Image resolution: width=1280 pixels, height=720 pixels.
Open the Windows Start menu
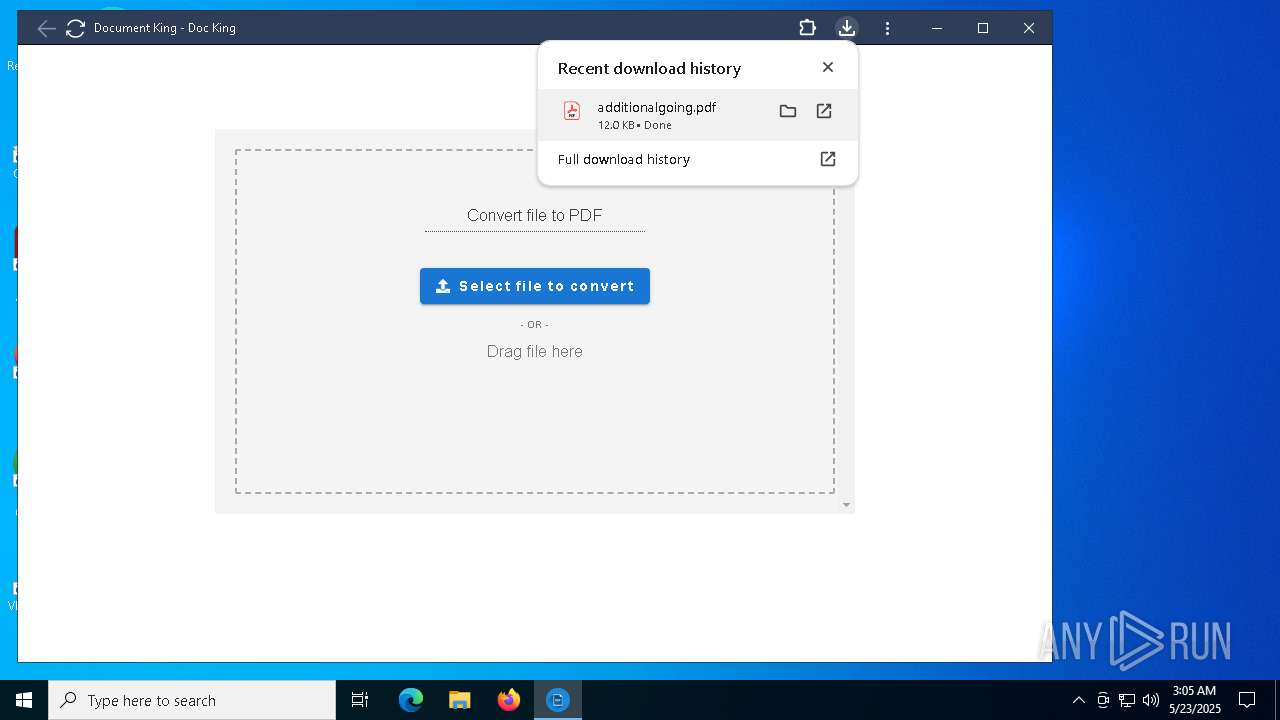tap(24, 700)
